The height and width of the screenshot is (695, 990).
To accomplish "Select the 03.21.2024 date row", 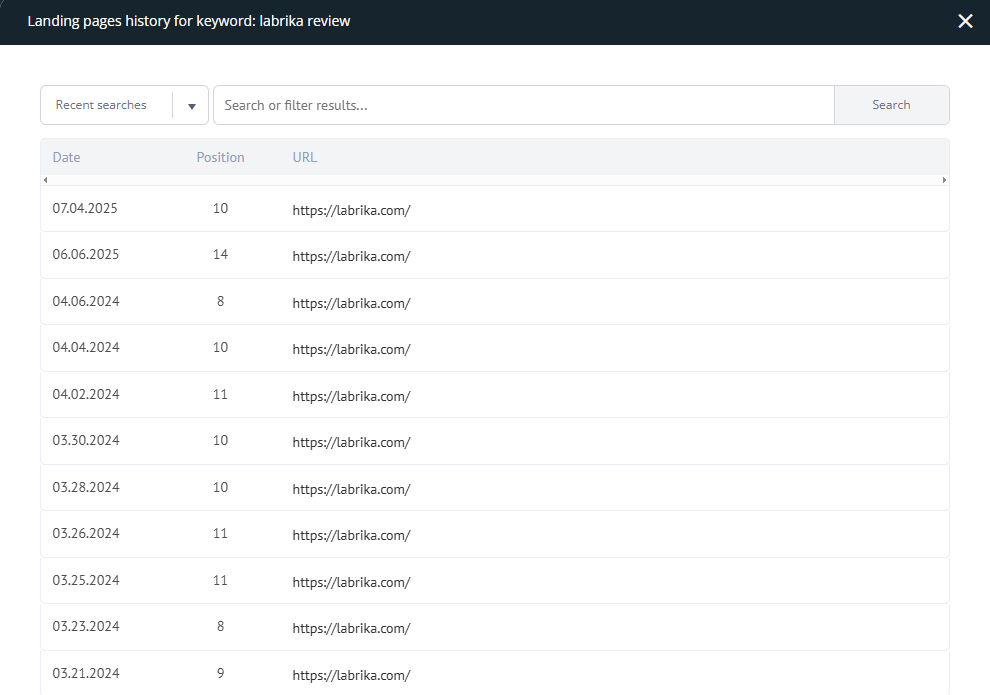I will pos(86,673).
